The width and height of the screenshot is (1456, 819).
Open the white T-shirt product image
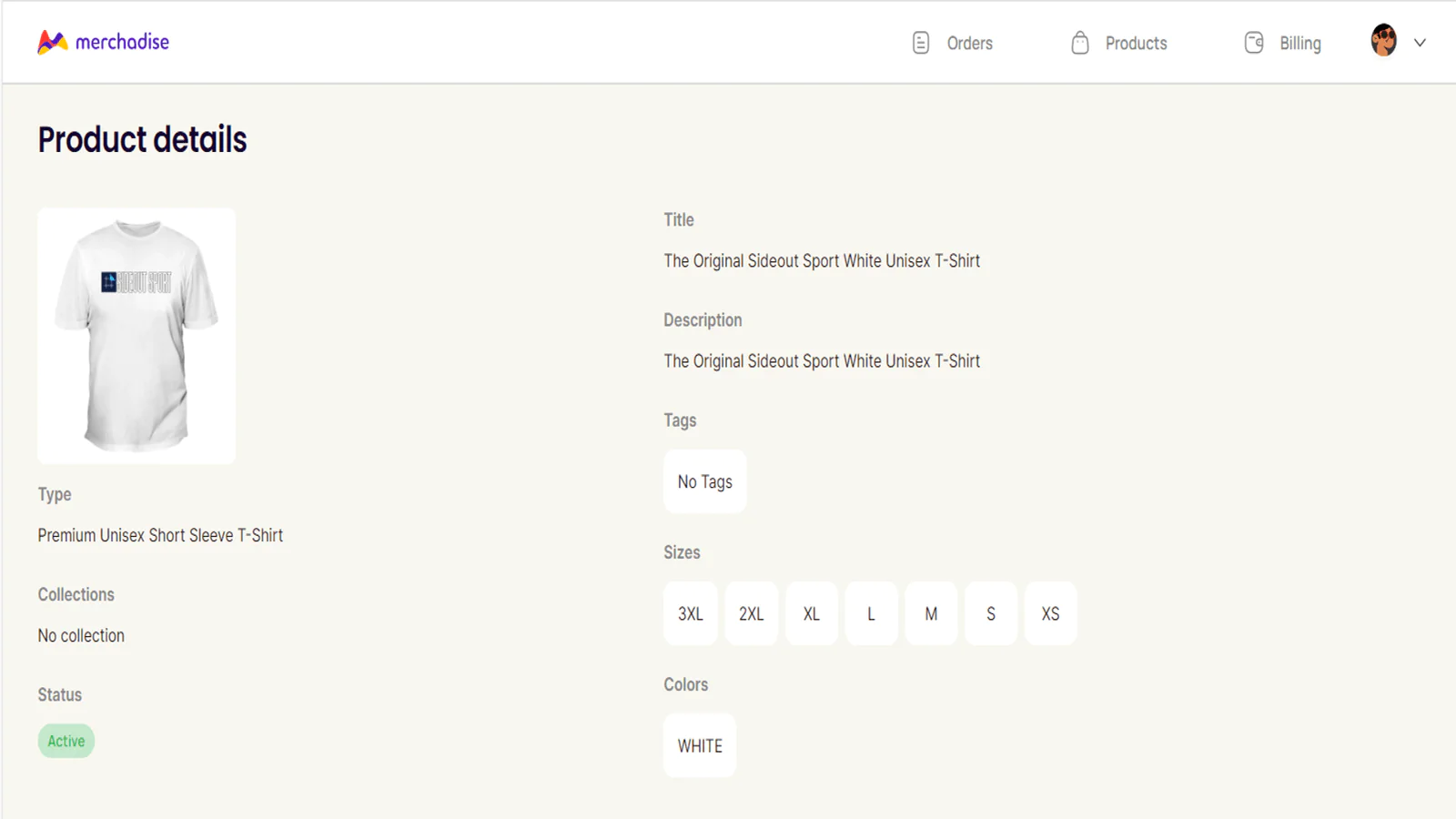click(x=136, y=336)
